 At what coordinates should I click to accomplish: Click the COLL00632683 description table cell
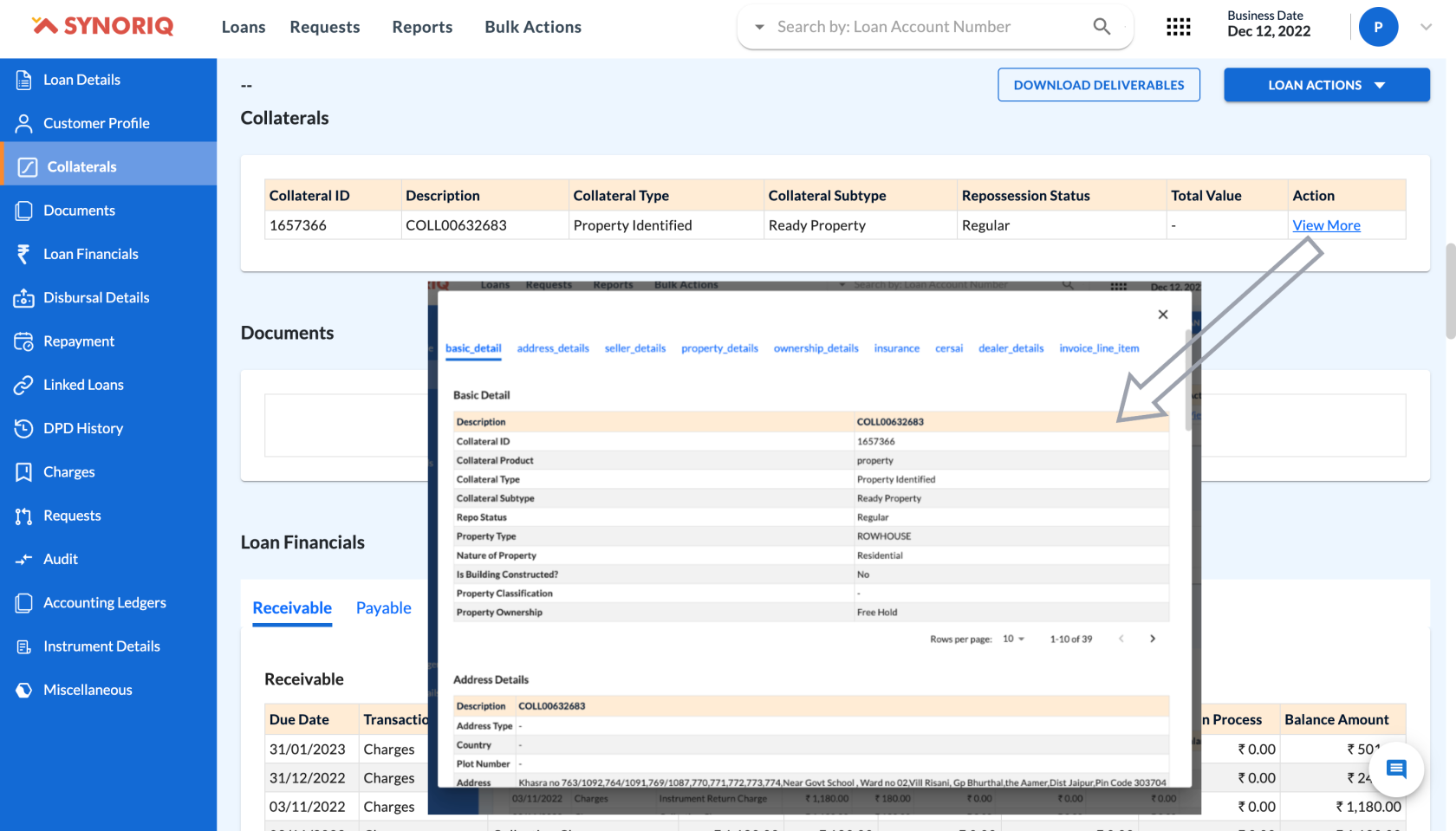484,225
